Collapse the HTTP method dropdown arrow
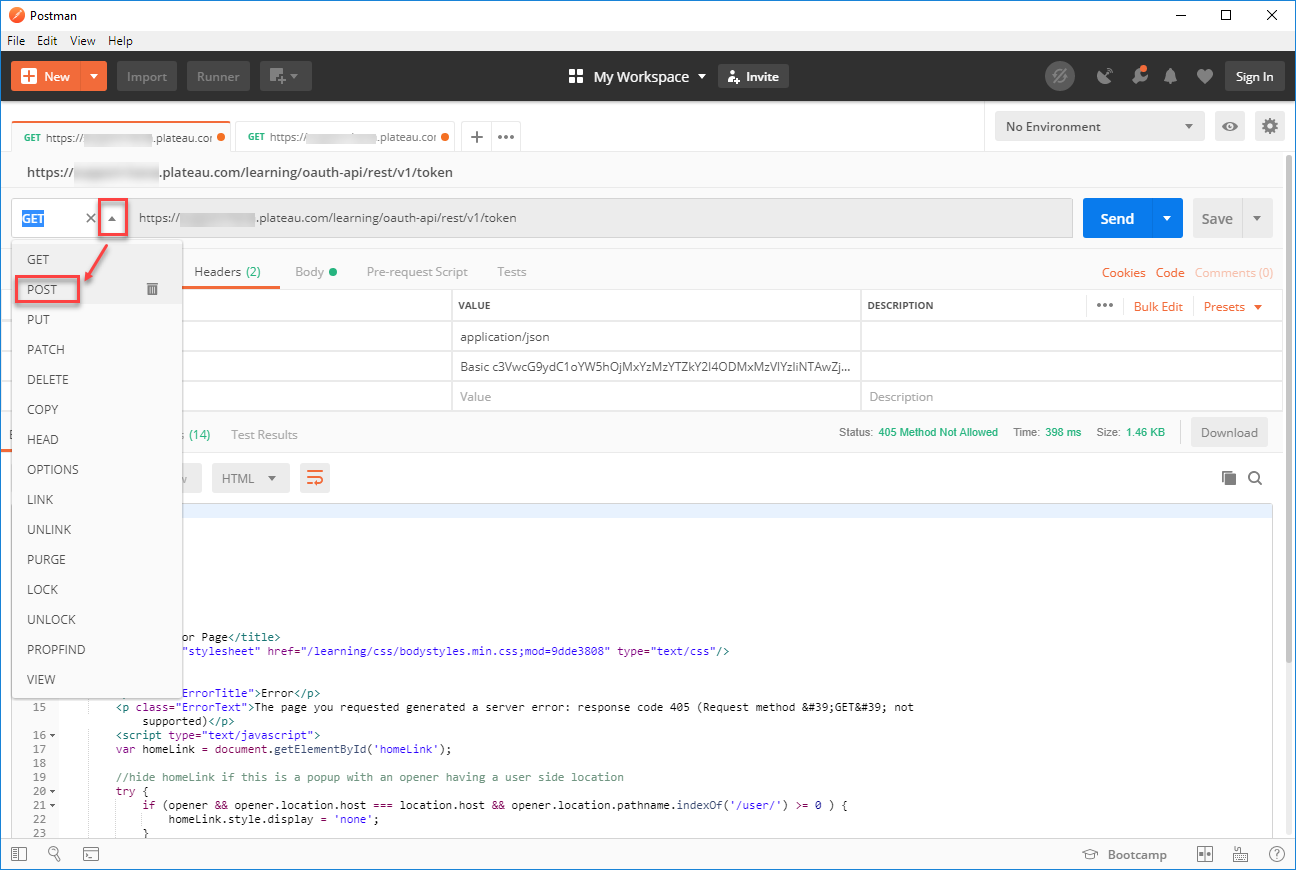 (113, 218)
